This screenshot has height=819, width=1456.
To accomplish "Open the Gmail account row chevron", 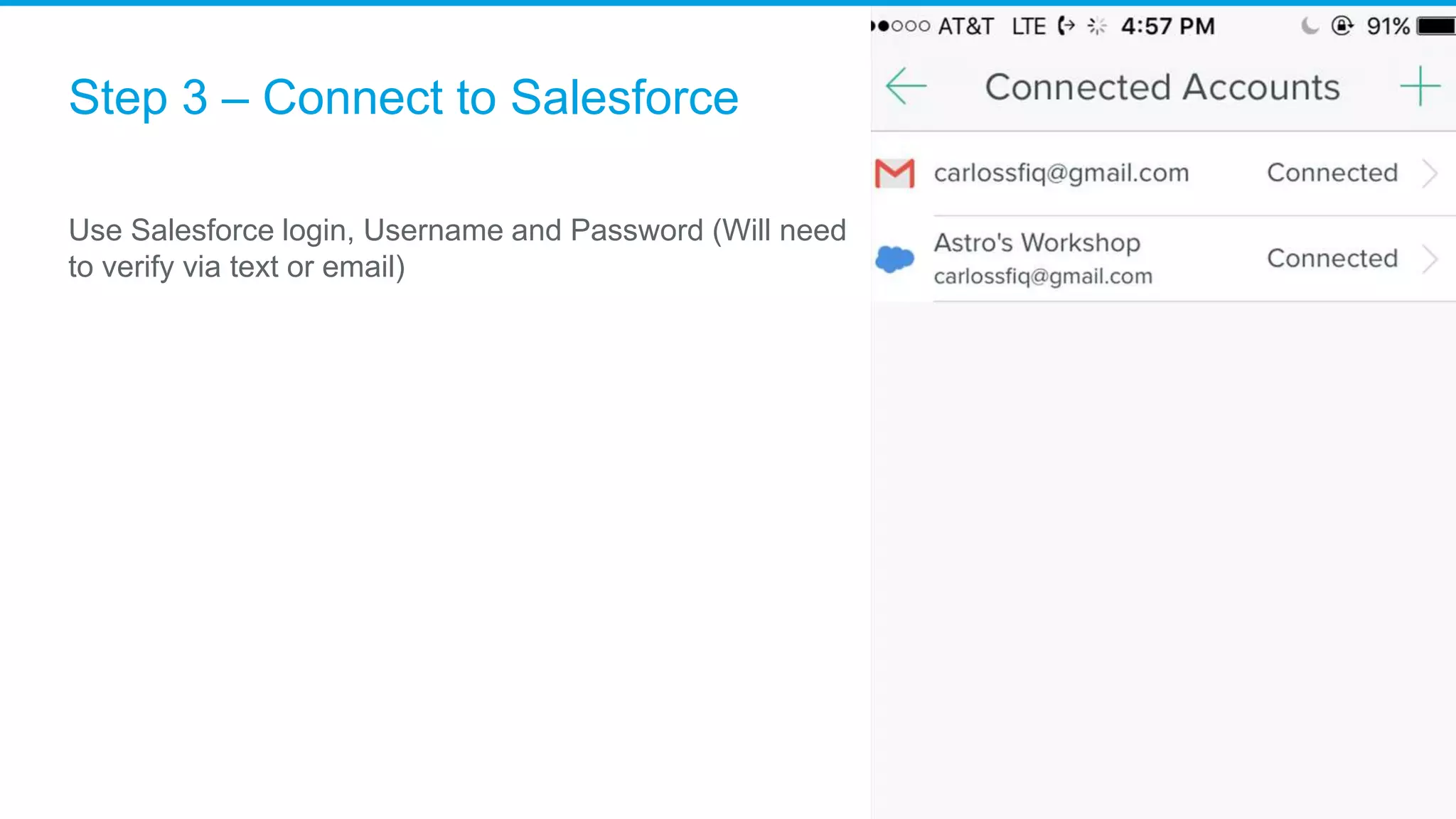I will tap(1430, 173).
